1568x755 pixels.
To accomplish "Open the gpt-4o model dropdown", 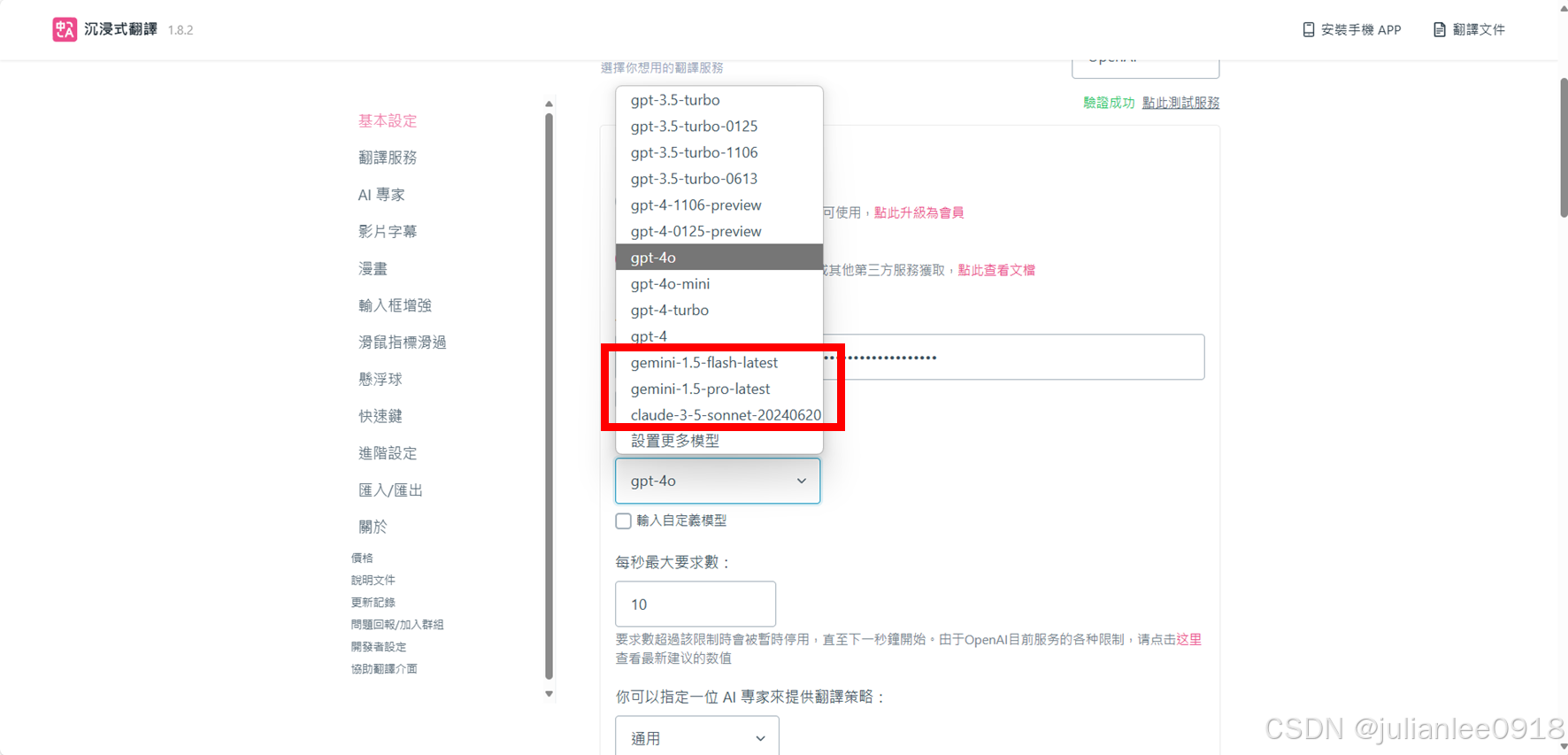I will (x=718, y=481).
